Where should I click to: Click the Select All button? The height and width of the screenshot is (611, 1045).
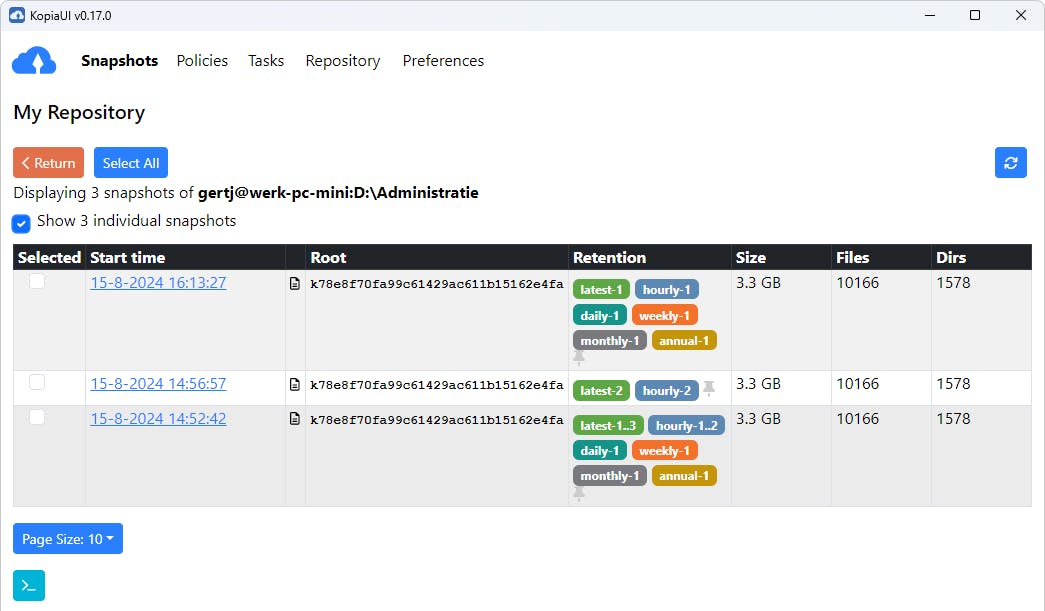pyautogui.click(x=131, y=163)
